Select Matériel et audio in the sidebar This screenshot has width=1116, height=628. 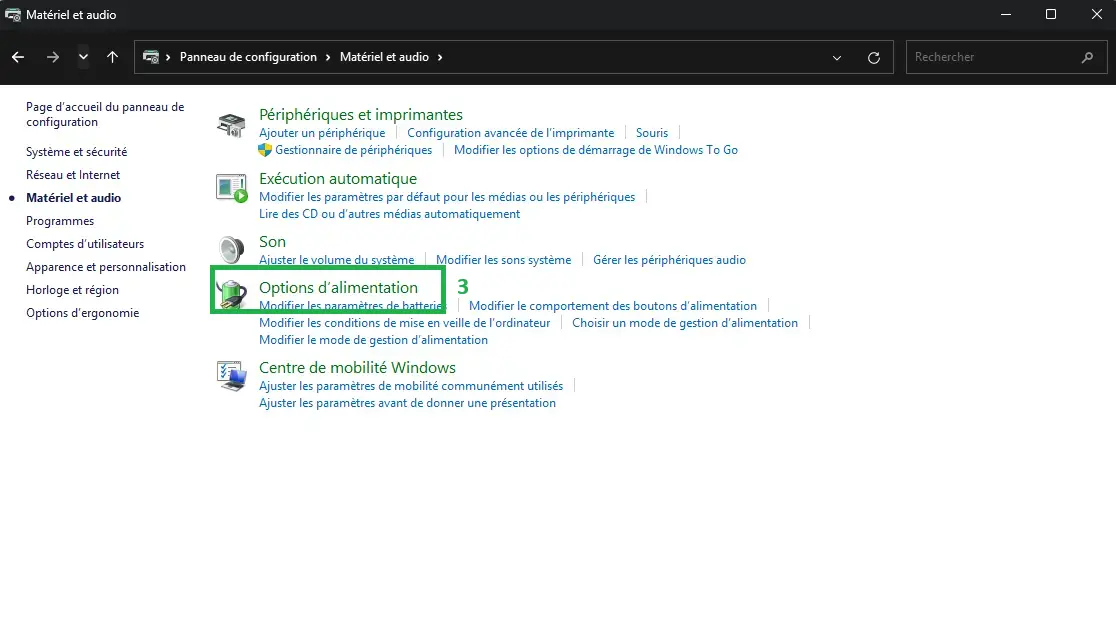point(73,198)
